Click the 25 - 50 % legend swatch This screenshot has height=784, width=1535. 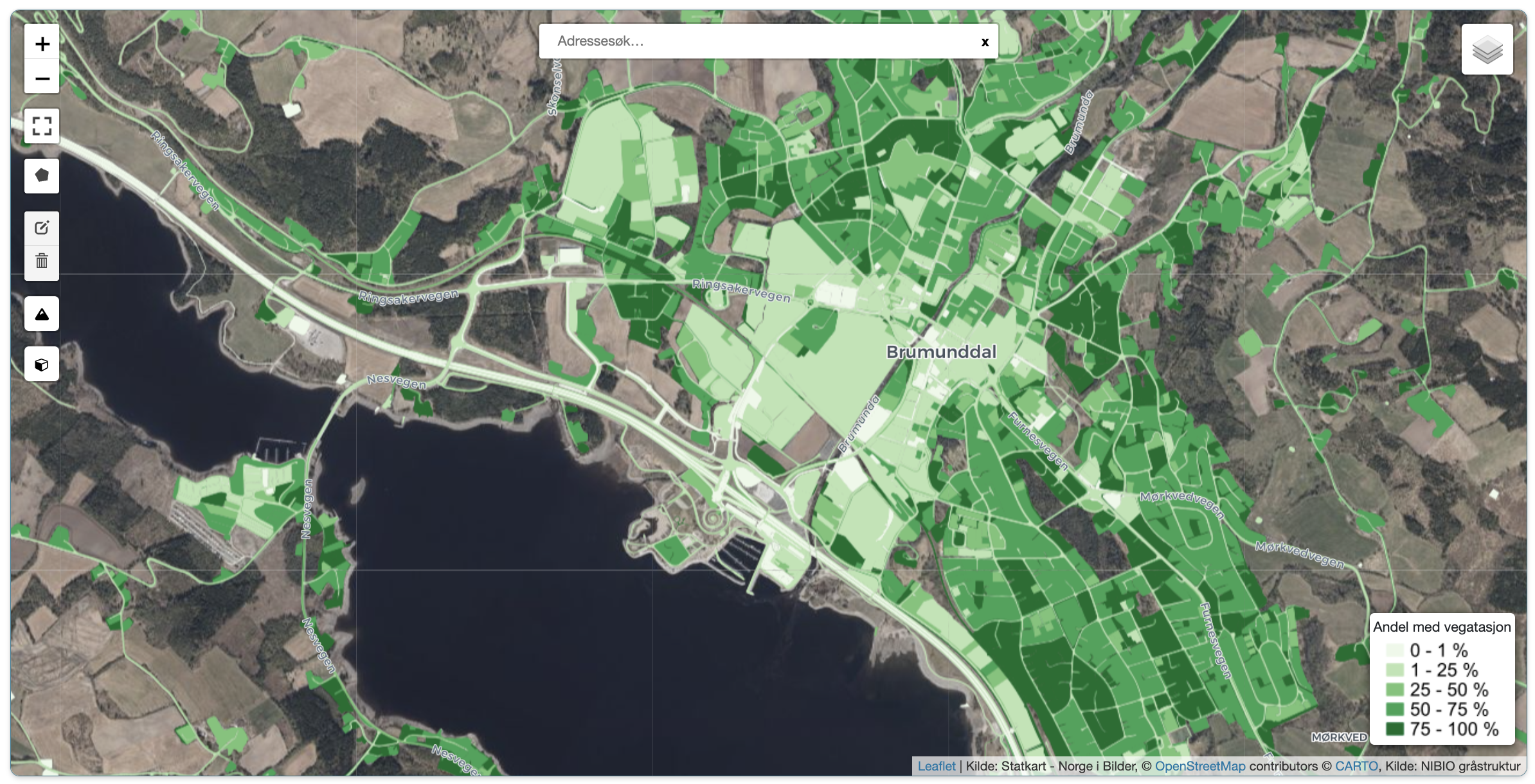pyautogui.click(x=1394, y=690)
